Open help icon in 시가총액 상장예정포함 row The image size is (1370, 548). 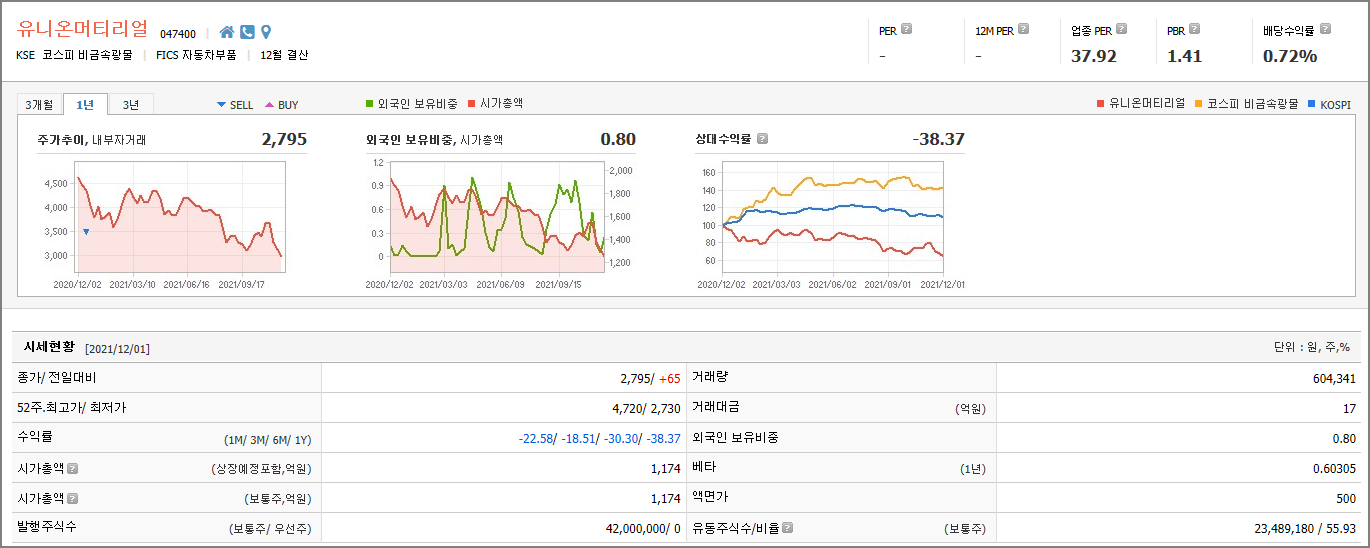click(x=72, y=468)
